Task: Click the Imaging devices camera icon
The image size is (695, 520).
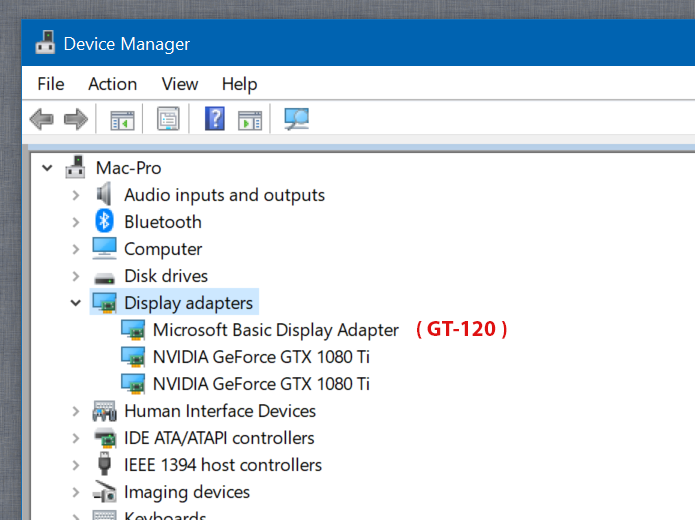Action: (x=105, y=492)
